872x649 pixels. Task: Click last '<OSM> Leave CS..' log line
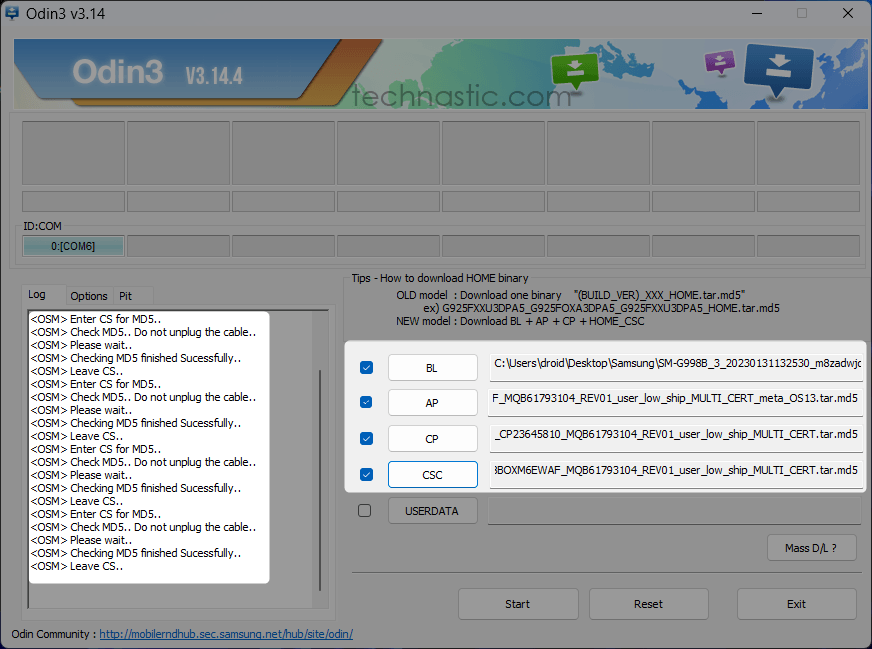tap(77, 566)
